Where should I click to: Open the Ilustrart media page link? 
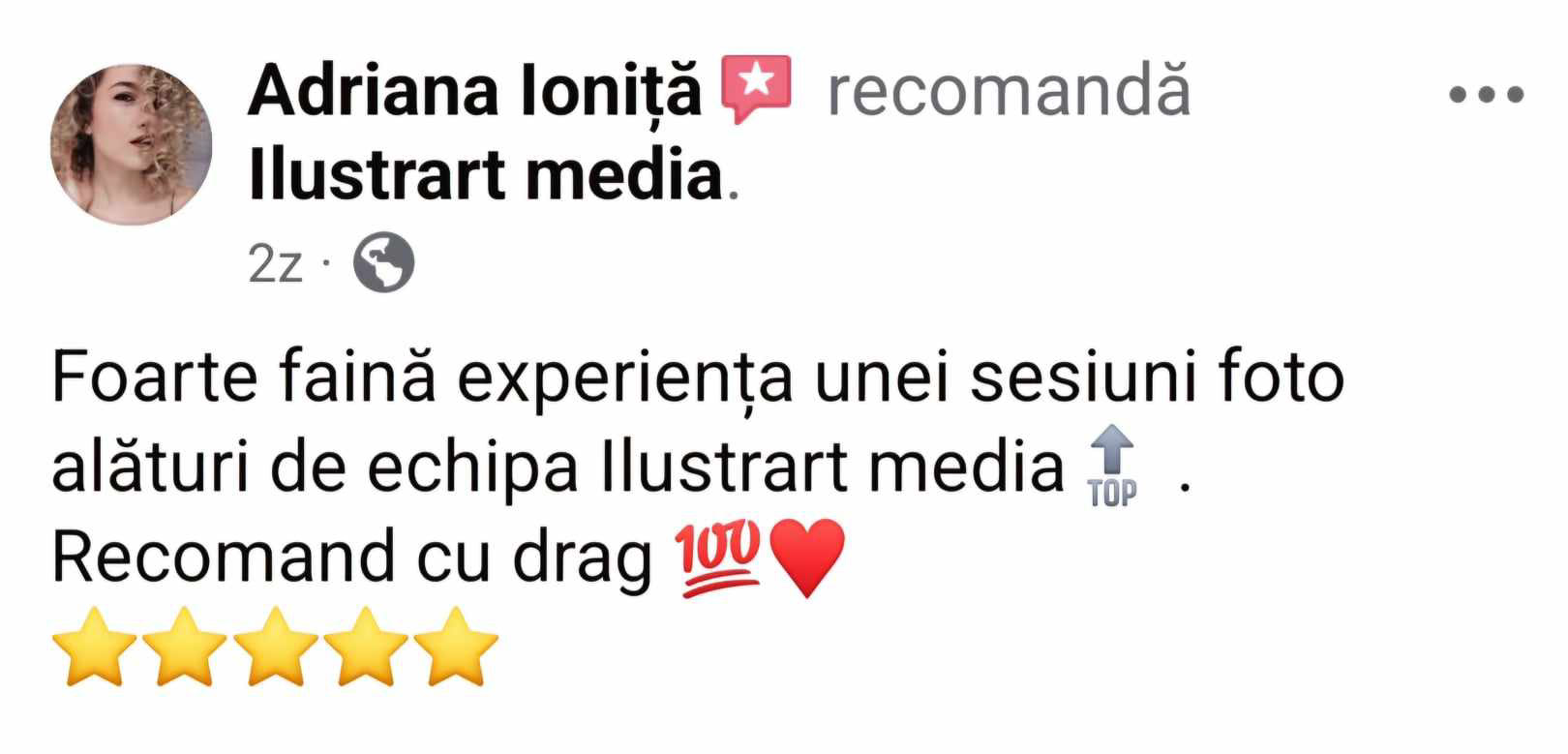point(486,176)
